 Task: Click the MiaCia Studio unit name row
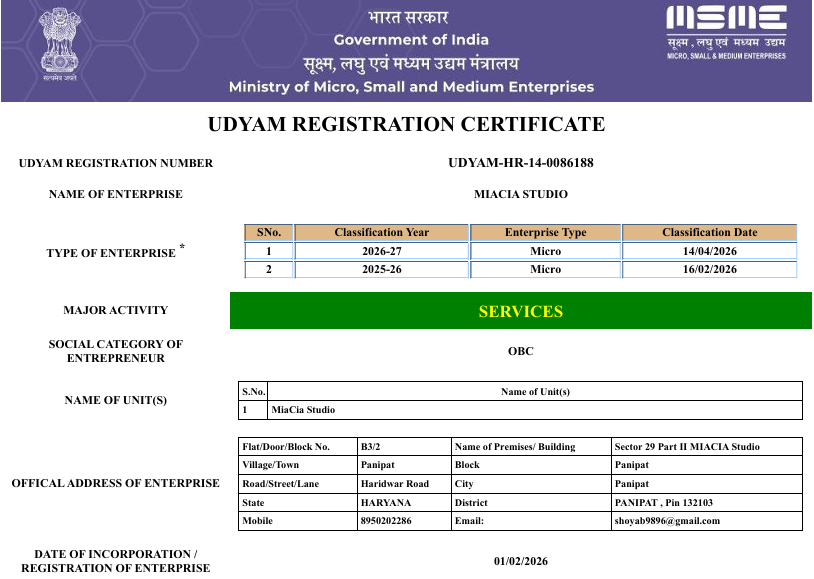pyautogui.click(x=521, y=410)
